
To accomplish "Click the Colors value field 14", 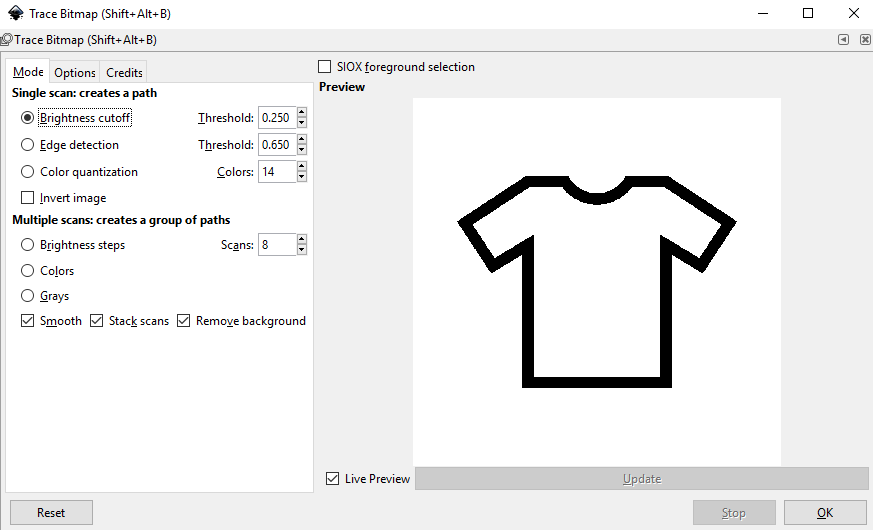I will point(277,171).
